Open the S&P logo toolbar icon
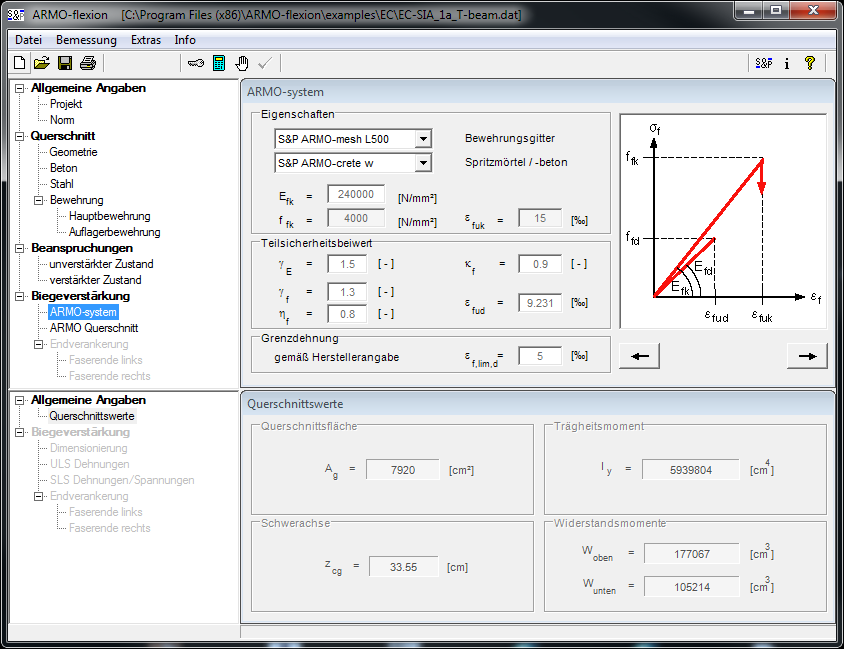The width and height of the screenshot is (844, 649). pos(764,63)
